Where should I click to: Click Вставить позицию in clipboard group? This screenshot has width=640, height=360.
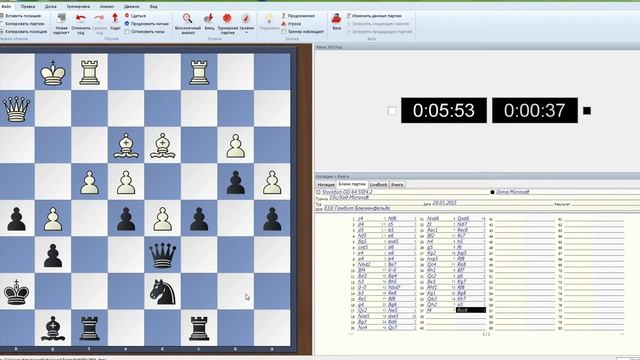pos(20,16)
